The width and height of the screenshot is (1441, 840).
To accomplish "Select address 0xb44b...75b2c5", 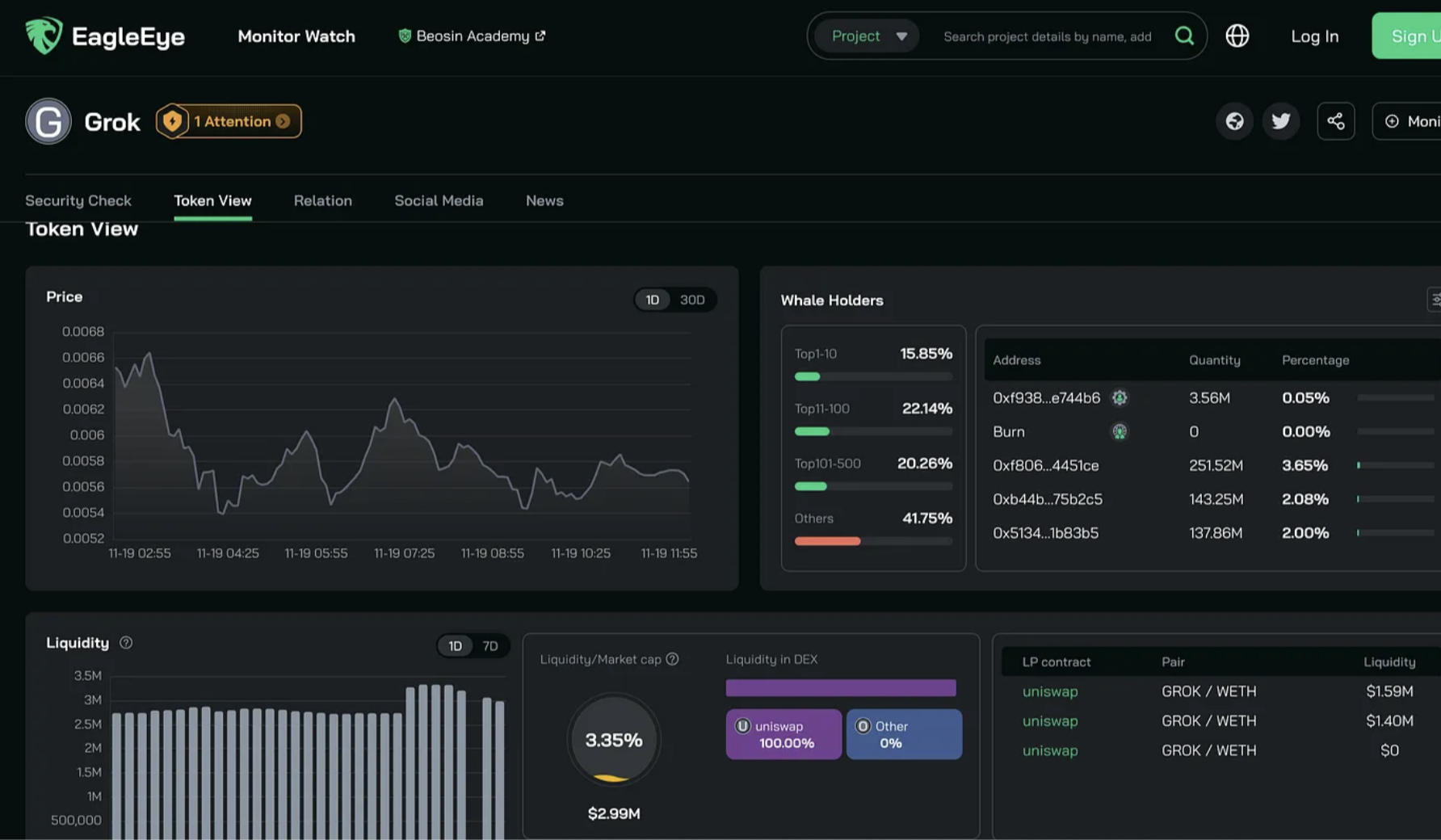I will (x=1048, y=499).
